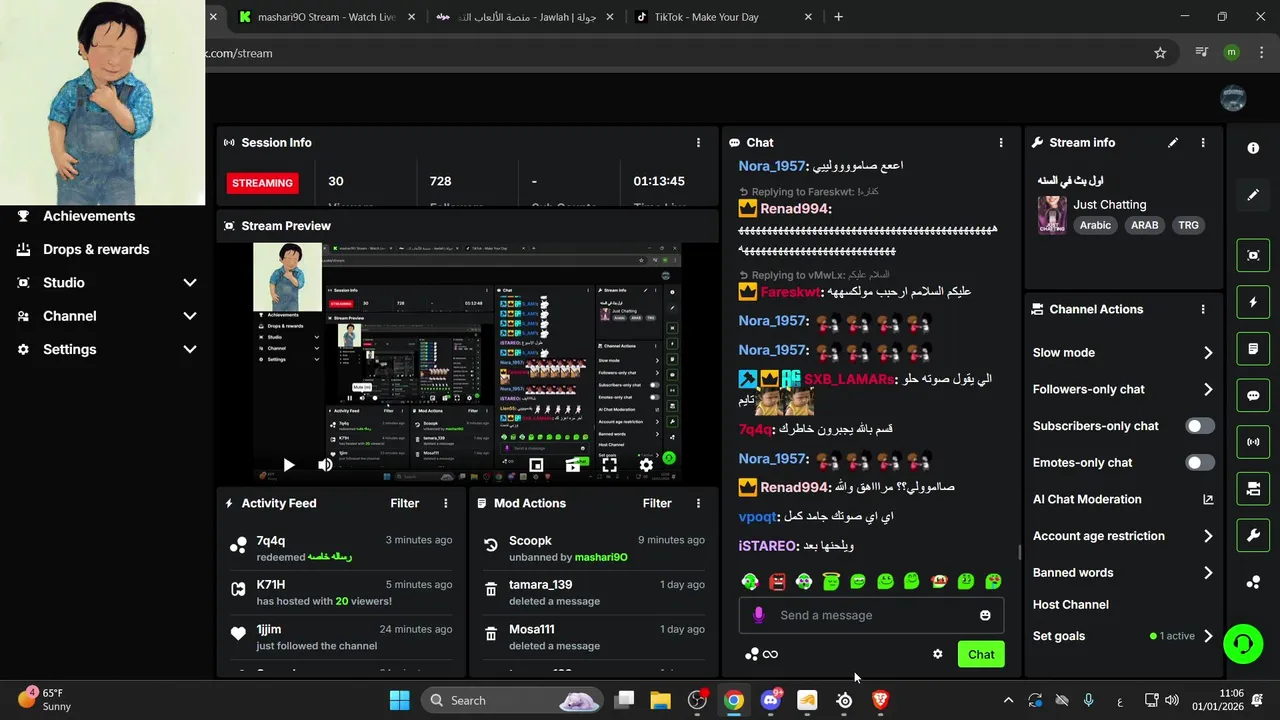Expand the Settings sidebar section

(190, 350)
